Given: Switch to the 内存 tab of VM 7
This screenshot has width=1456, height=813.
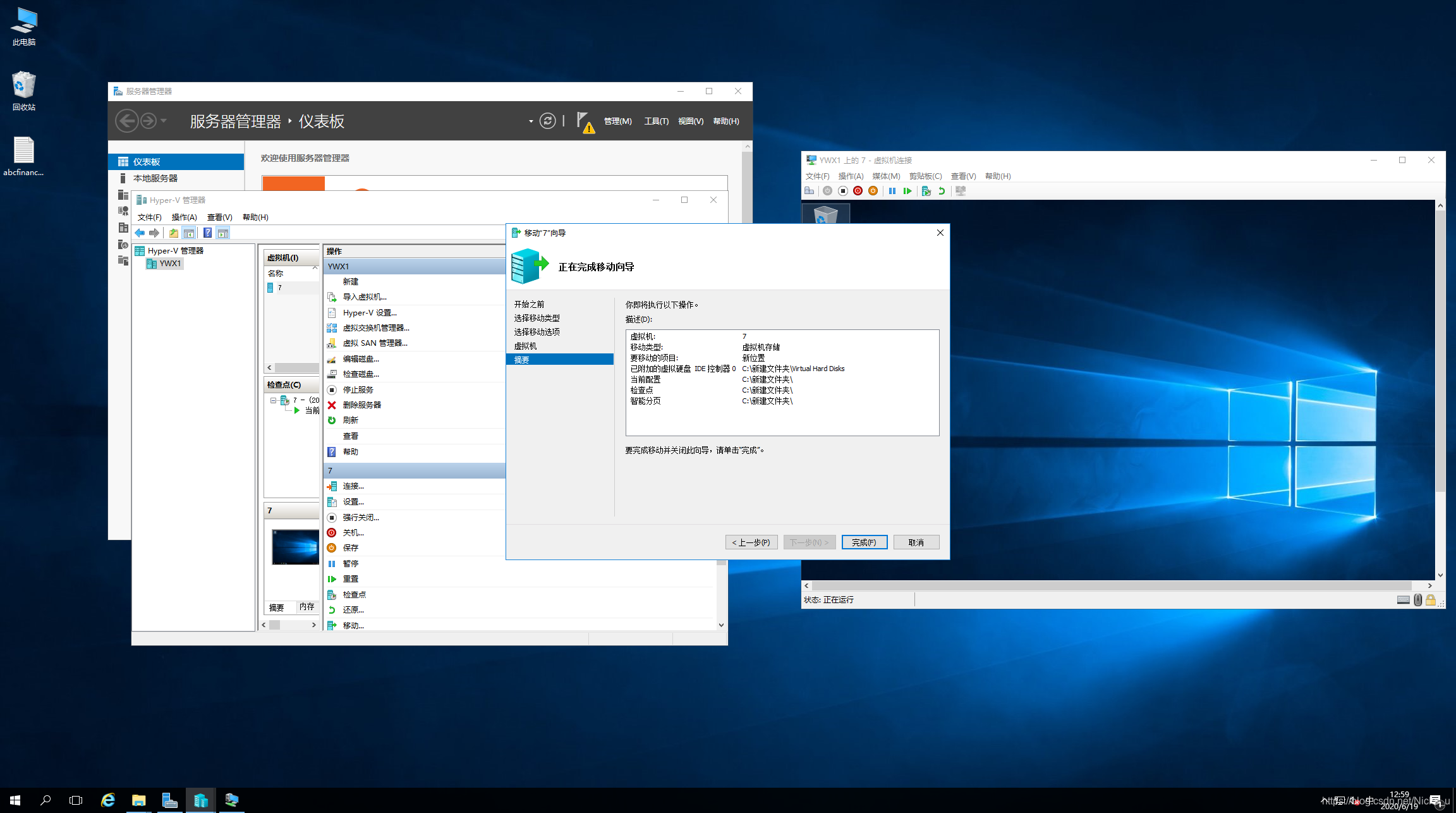Looking at the screenshot, I should [307, 607].
